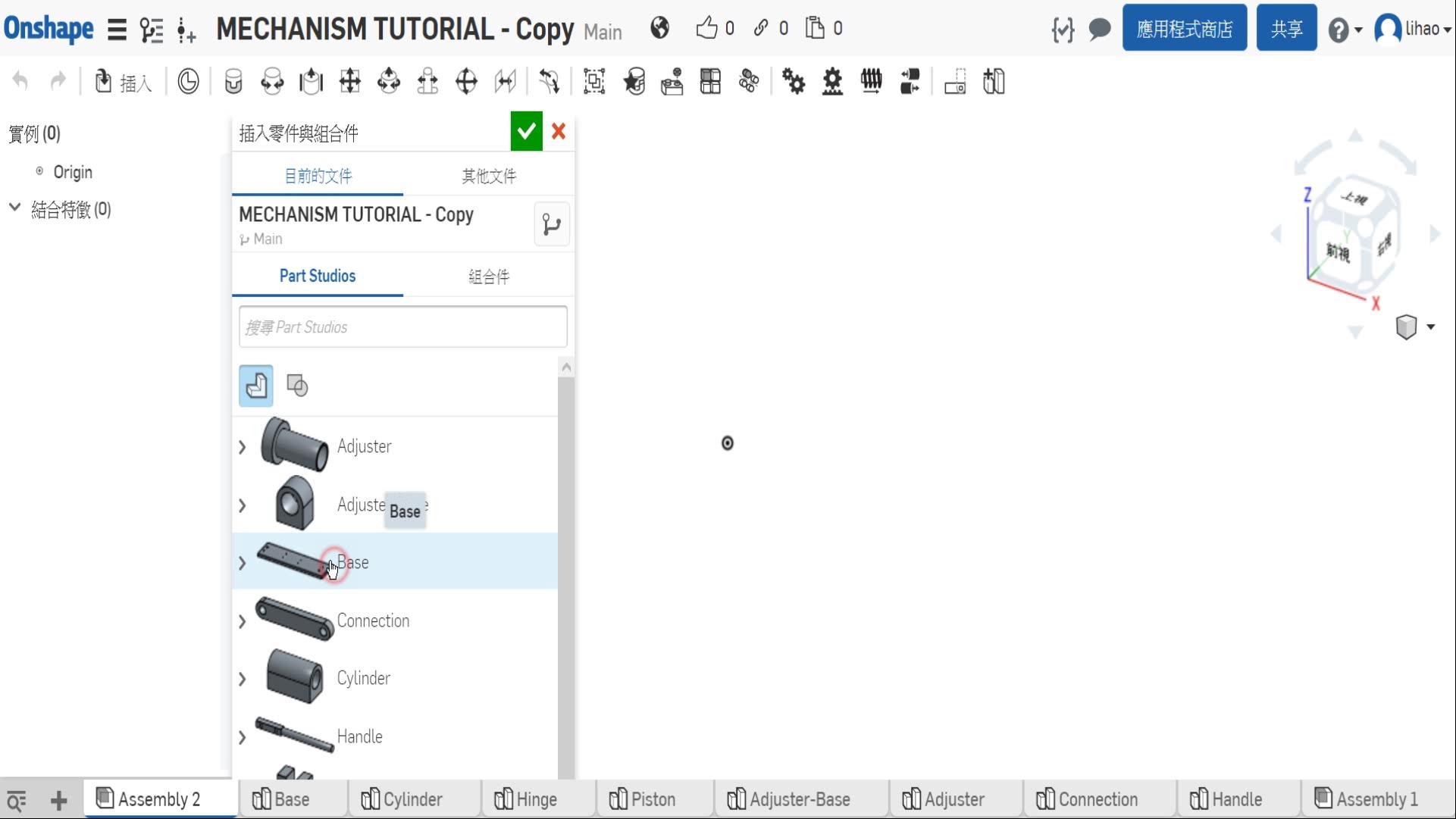Click the 插入 insert toolbar button
The image size is (1456, 819).
click(123, 81)
